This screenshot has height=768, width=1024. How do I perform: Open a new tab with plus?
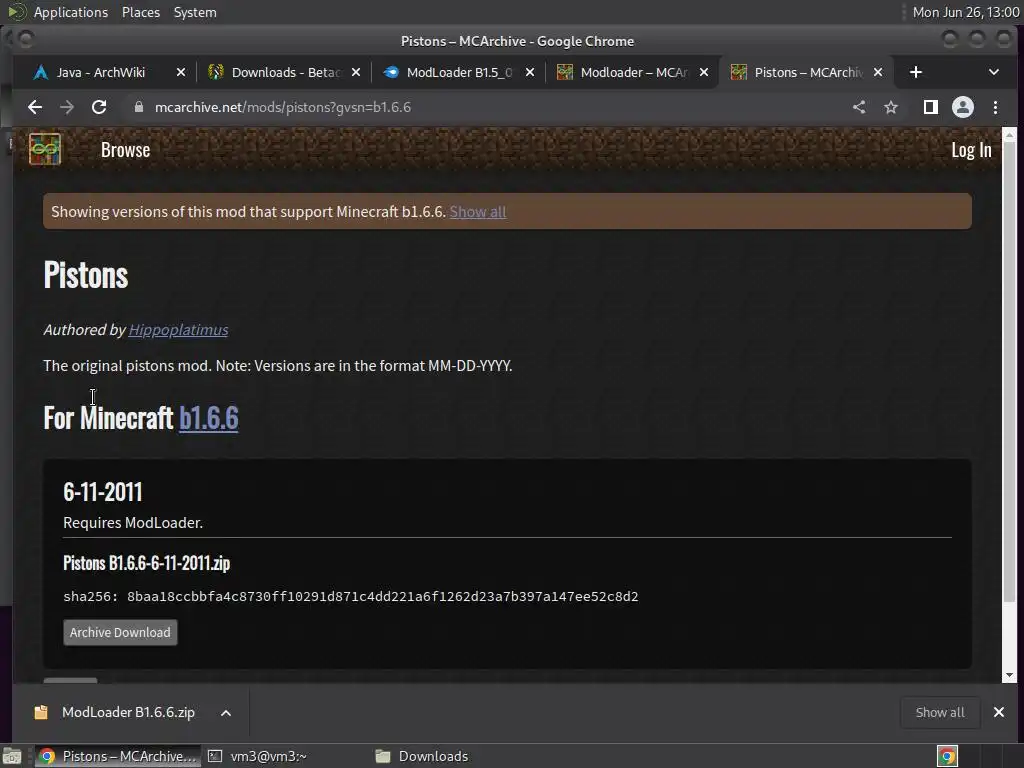916,72
